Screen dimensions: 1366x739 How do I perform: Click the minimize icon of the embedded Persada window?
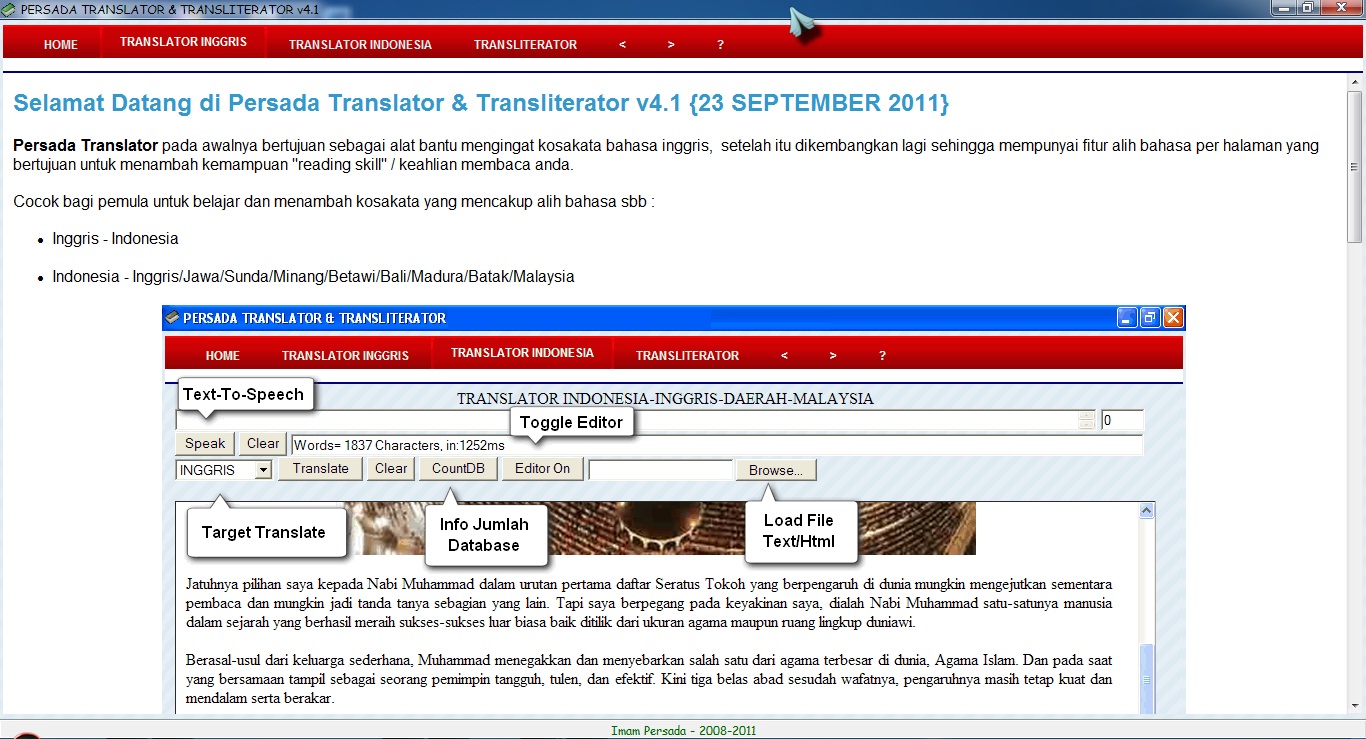[1127, 318]
